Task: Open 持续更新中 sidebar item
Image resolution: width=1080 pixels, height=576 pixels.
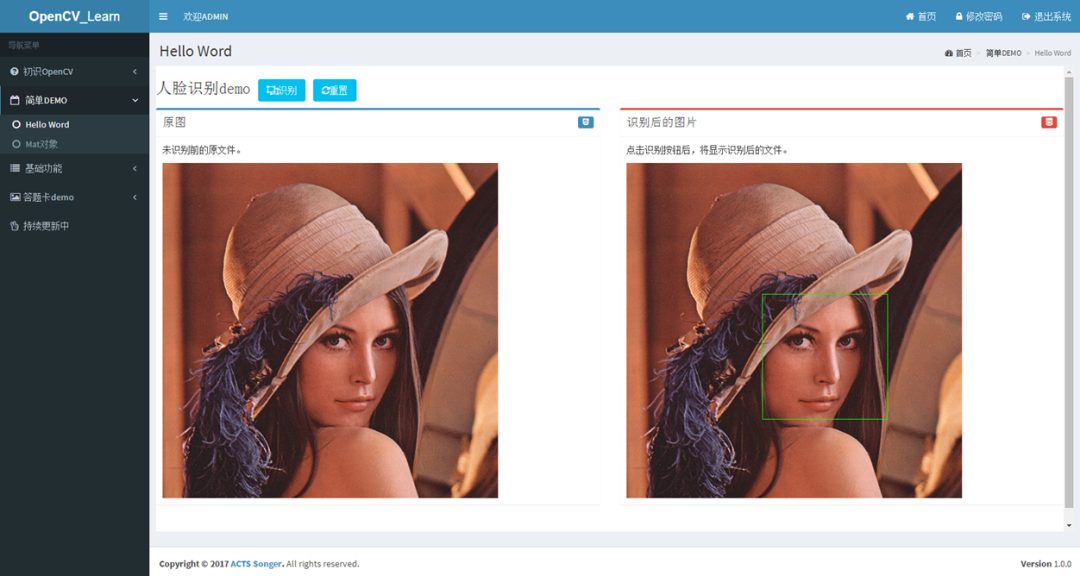Action: [74, 226]
